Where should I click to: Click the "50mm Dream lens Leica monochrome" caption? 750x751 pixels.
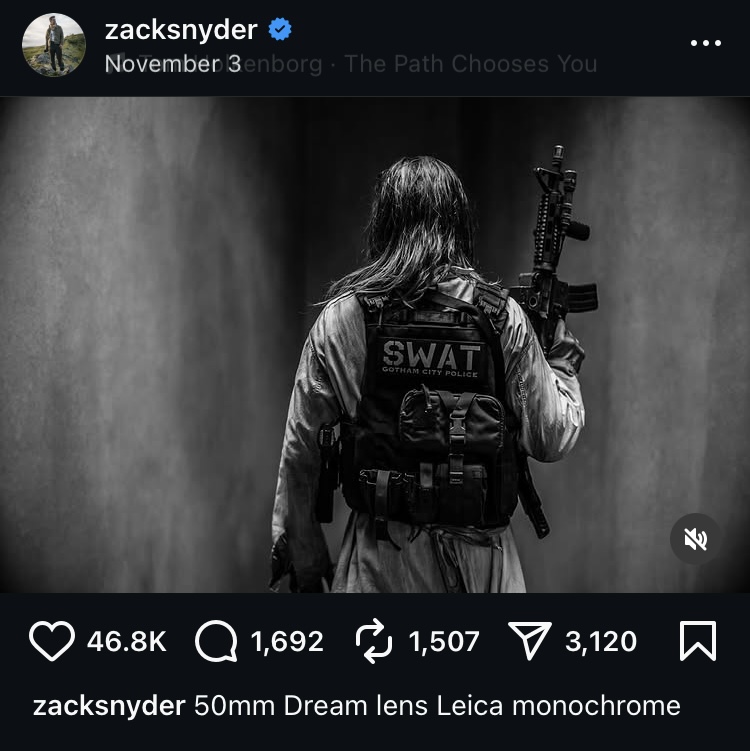coord(437,706)
